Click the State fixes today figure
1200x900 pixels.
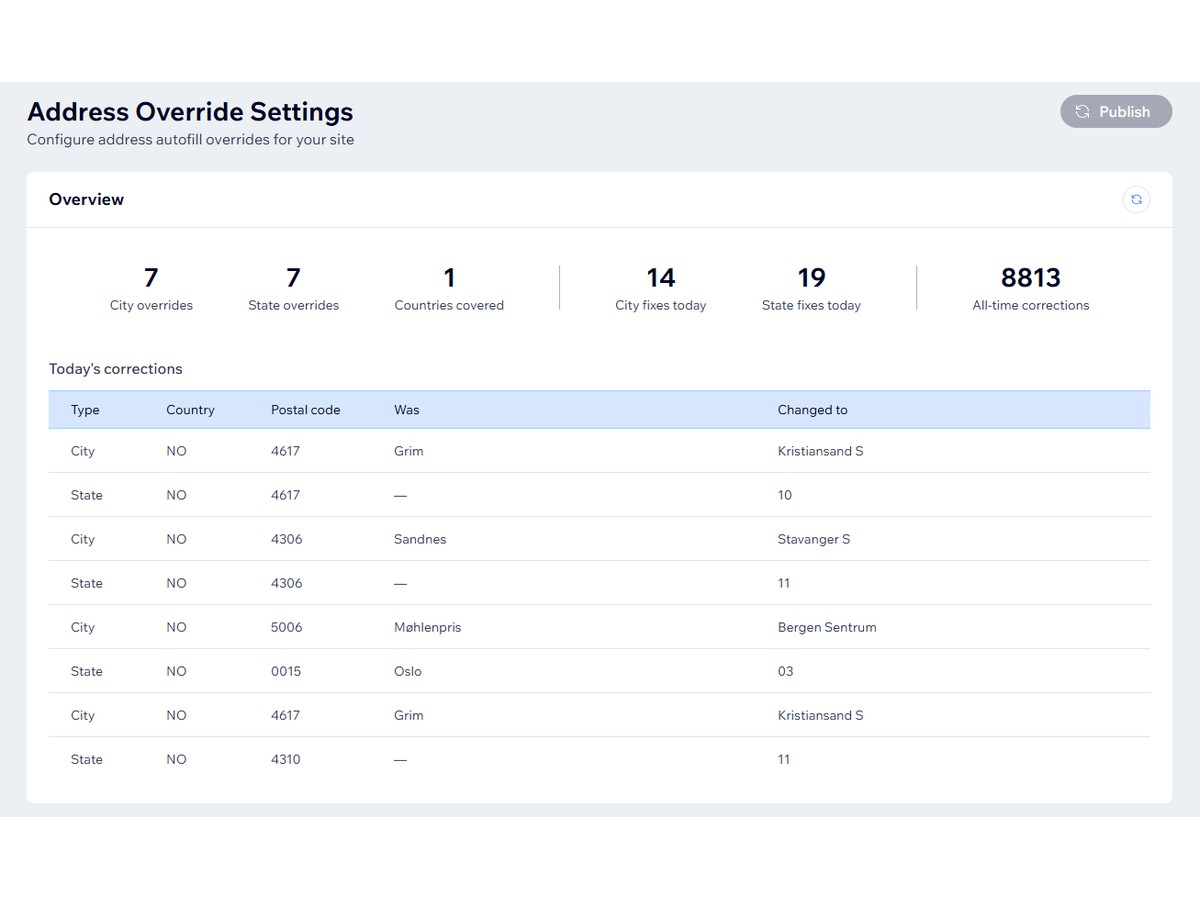click(x=811, y=278)
